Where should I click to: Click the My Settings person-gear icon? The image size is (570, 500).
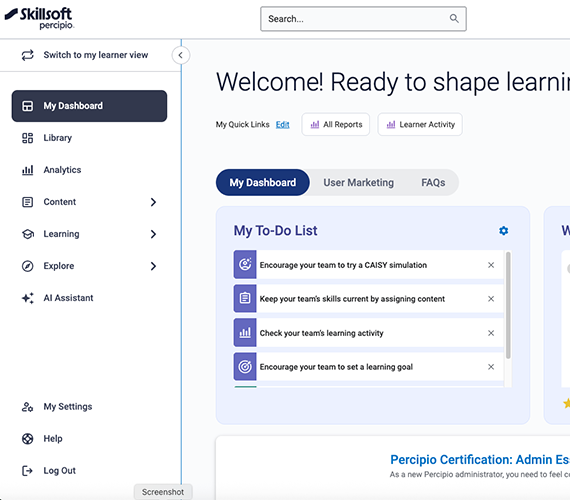28,407
